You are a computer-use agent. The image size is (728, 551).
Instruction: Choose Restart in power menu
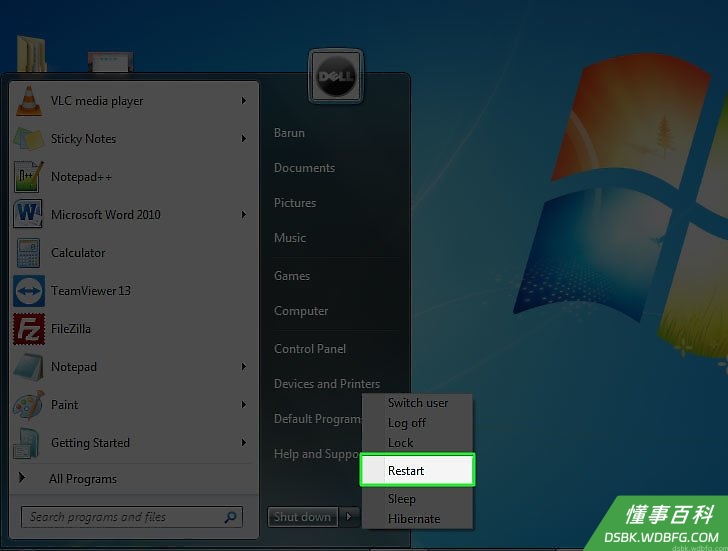418,470
